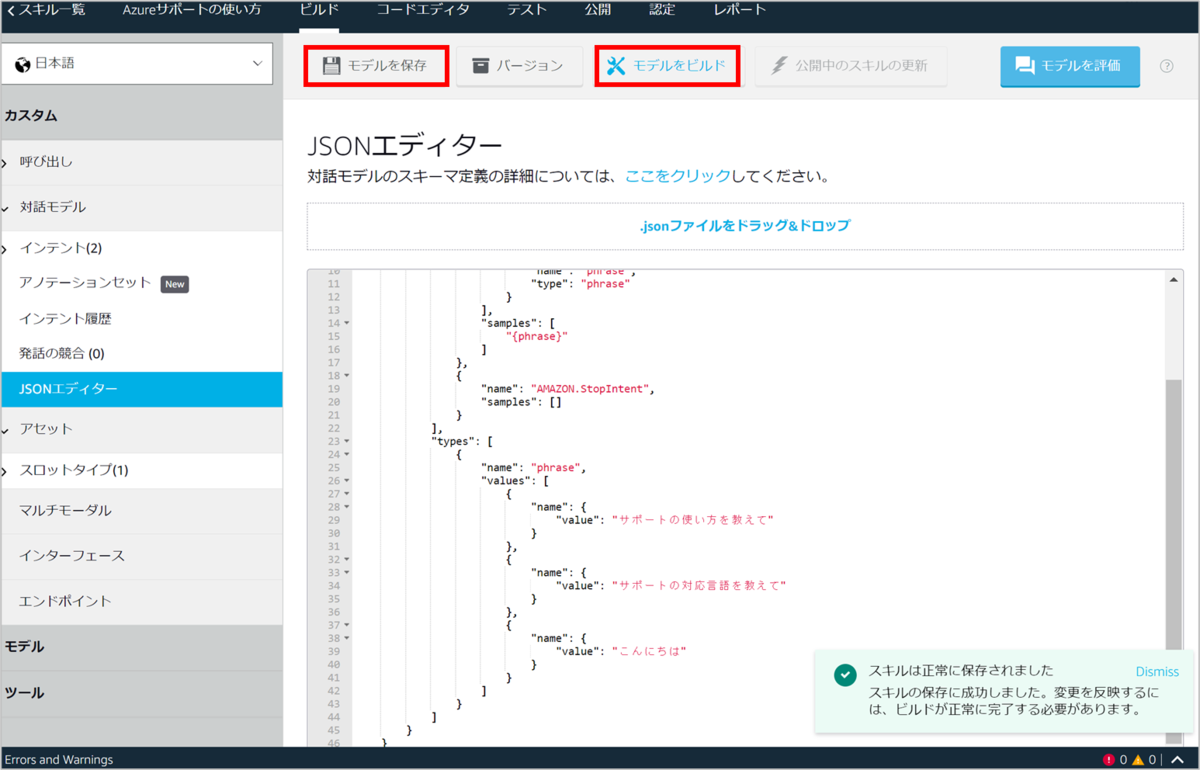Screen dimensions: 1200x770
Task: Expand the インテント(2) item
Action: (5, 248)
